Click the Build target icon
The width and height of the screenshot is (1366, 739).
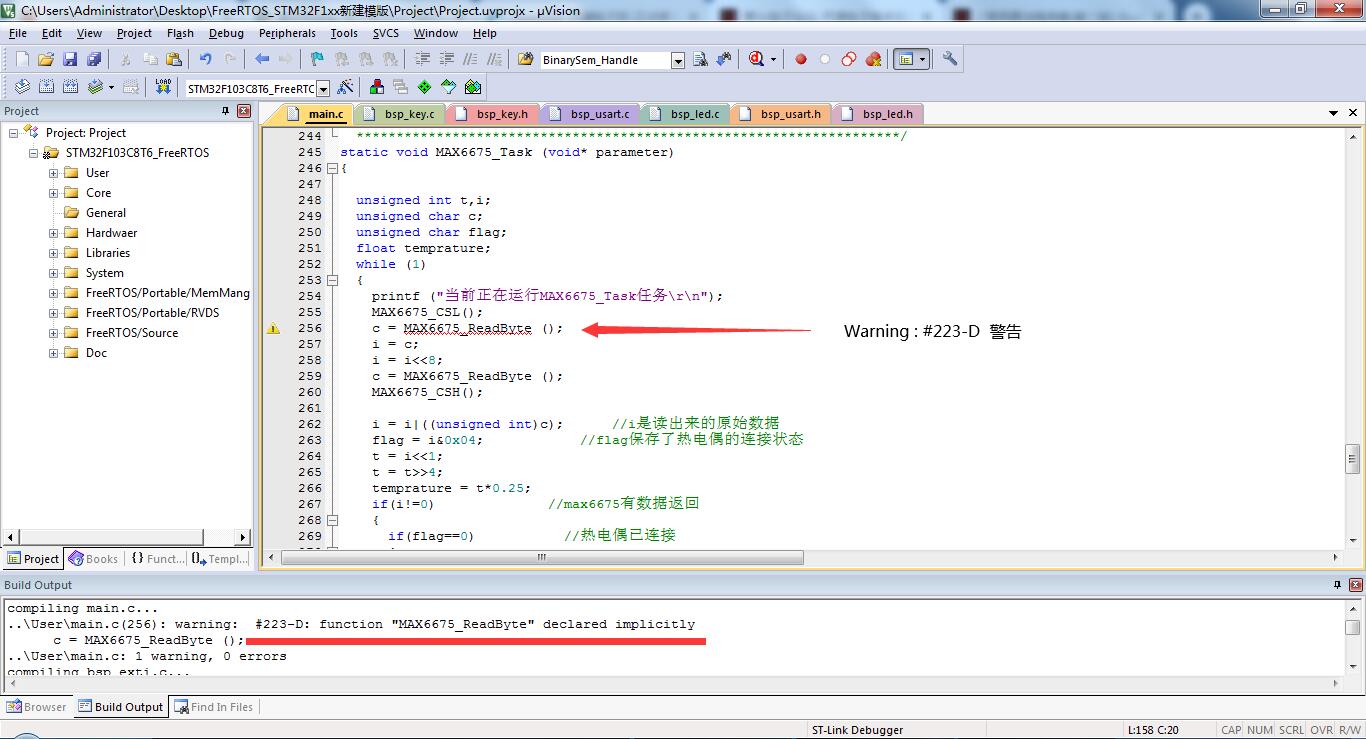tap(46, 88)
